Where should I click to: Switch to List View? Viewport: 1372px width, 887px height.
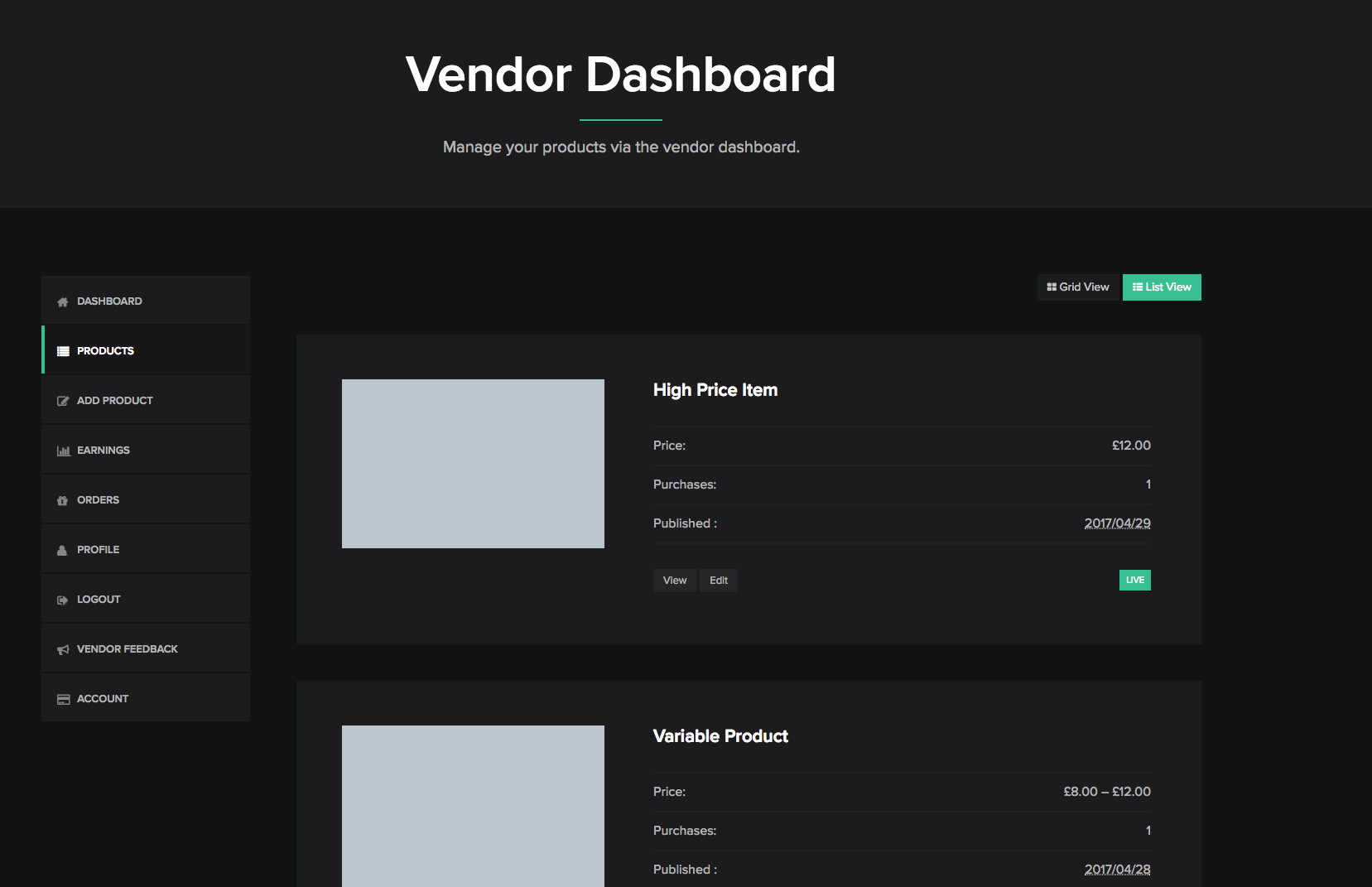click(1162, 287)
